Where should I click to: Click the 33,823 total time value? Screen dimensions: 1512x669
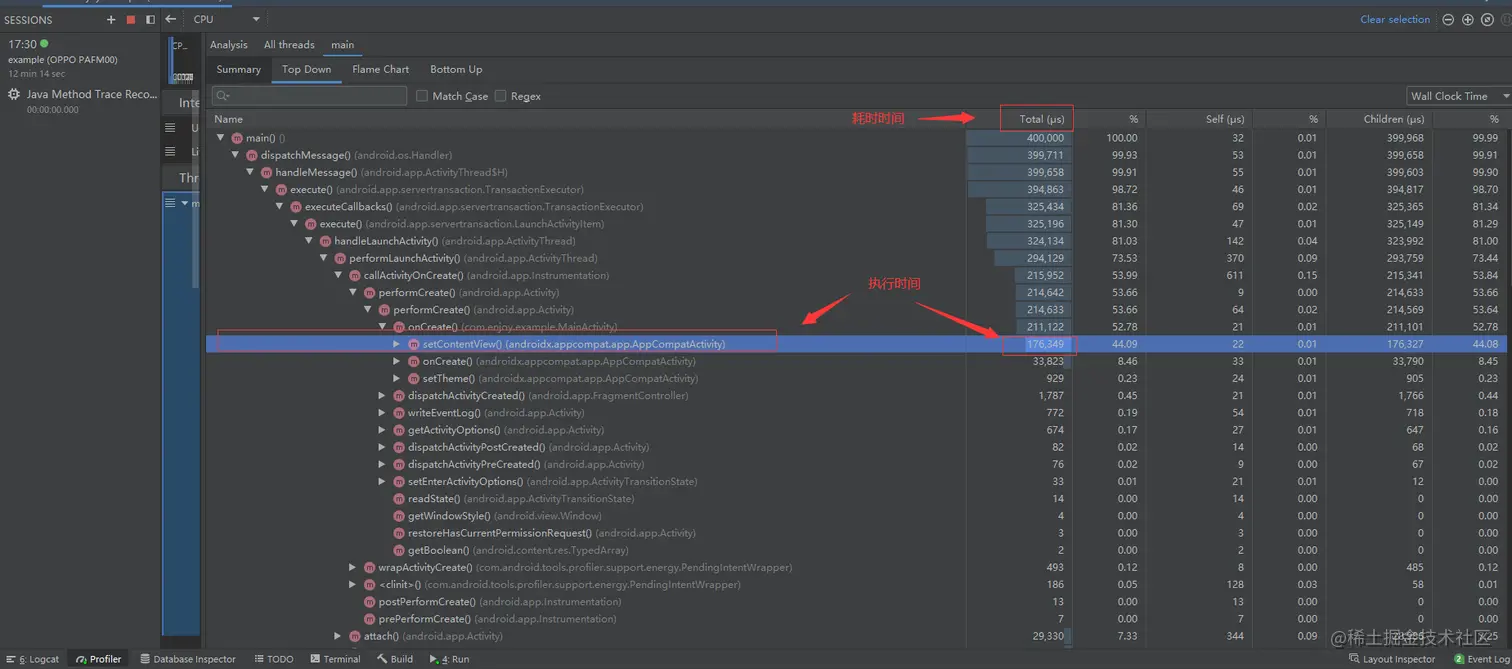click(x=1048, y=361)
